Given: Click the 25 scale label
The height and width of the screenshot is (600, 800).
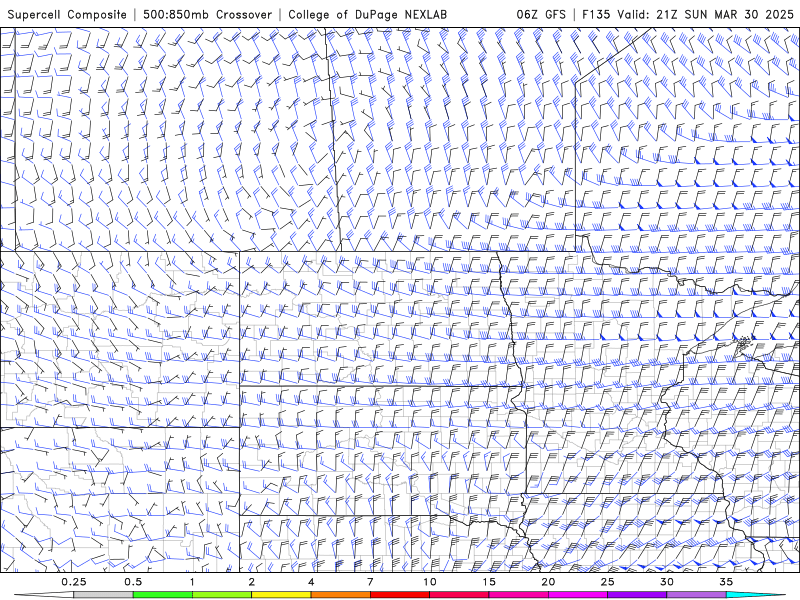Looking at the screenshot, I should [608, 582].
